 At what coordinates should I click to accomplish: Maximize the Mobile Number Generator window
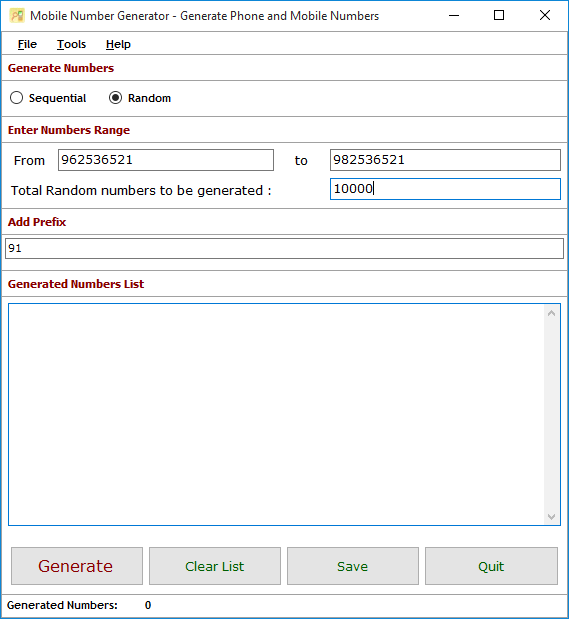pyautogui.click(x=499, y=16)
